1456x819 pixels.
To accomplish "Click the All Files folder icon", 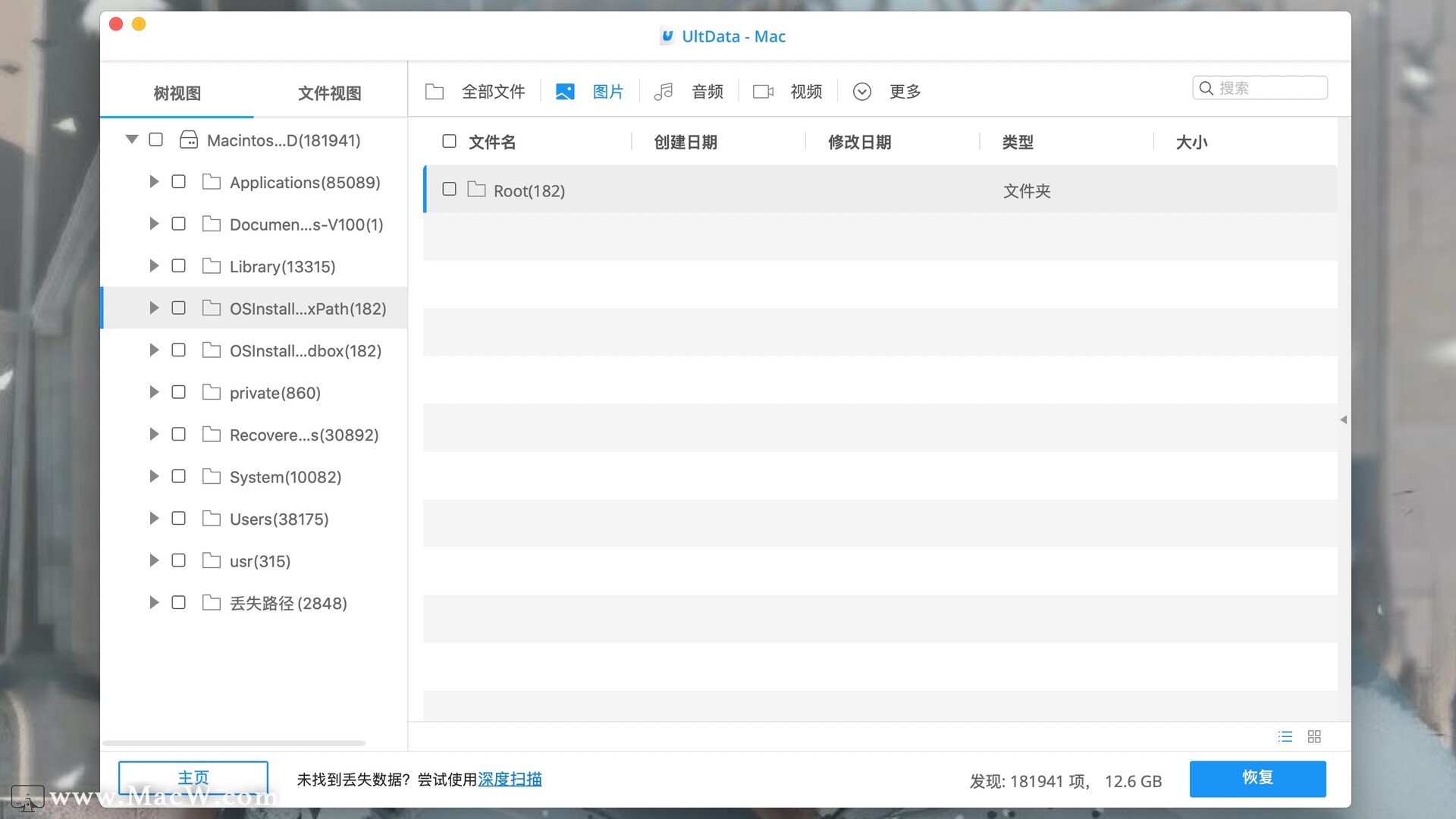I will pos(435,92).
